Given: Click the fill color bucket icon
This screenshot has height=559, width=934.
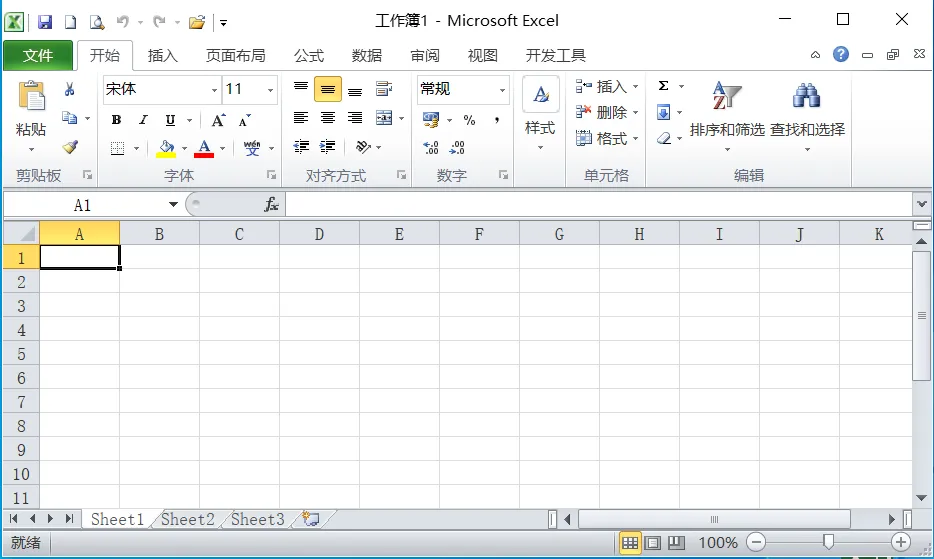Looking at the screenshot, I should [166, 148].
